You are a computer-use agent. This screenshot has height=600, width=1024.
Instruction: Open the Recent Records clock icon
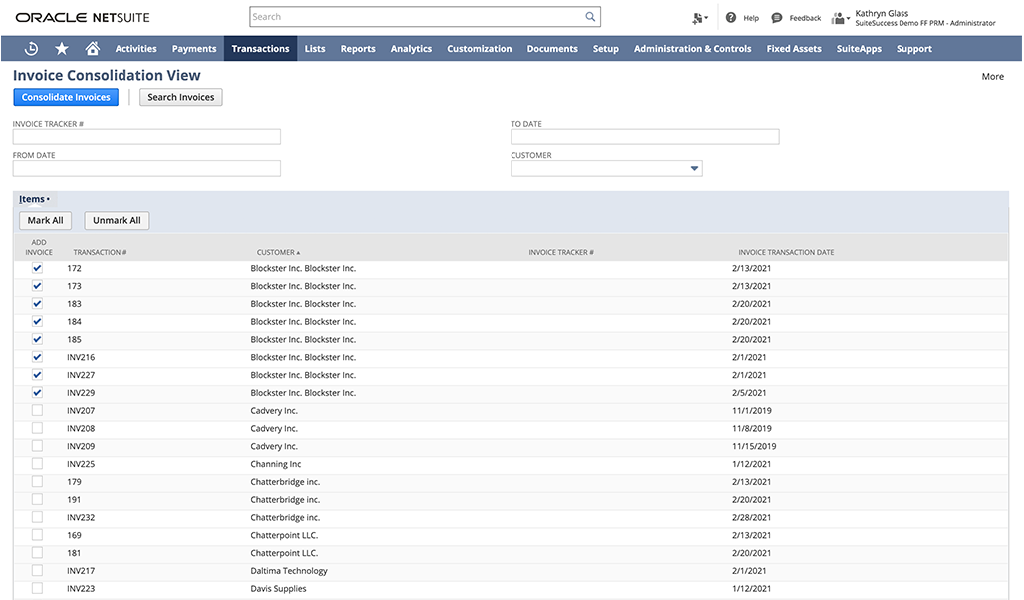[29, 47]
